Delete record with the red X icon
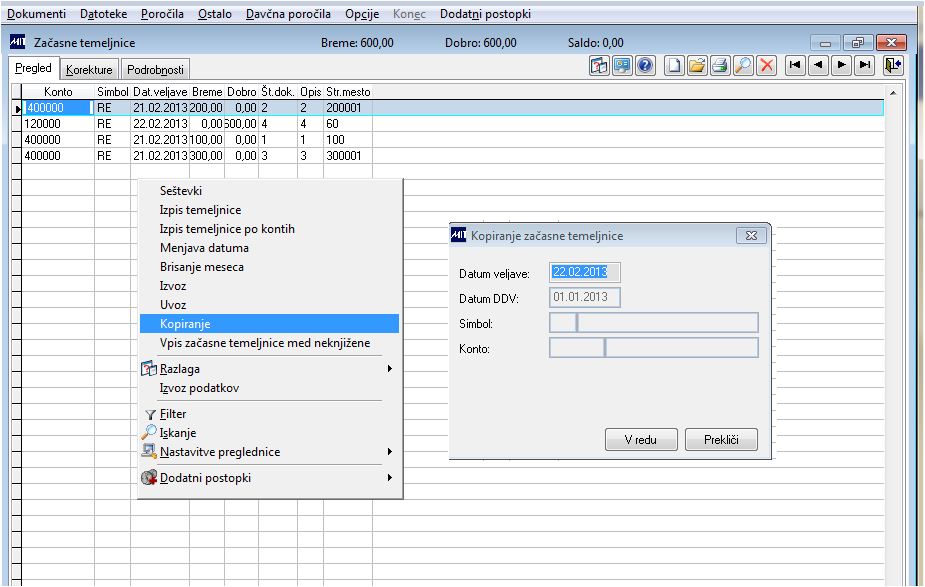The image size is (925, 587). coord(766,65)
